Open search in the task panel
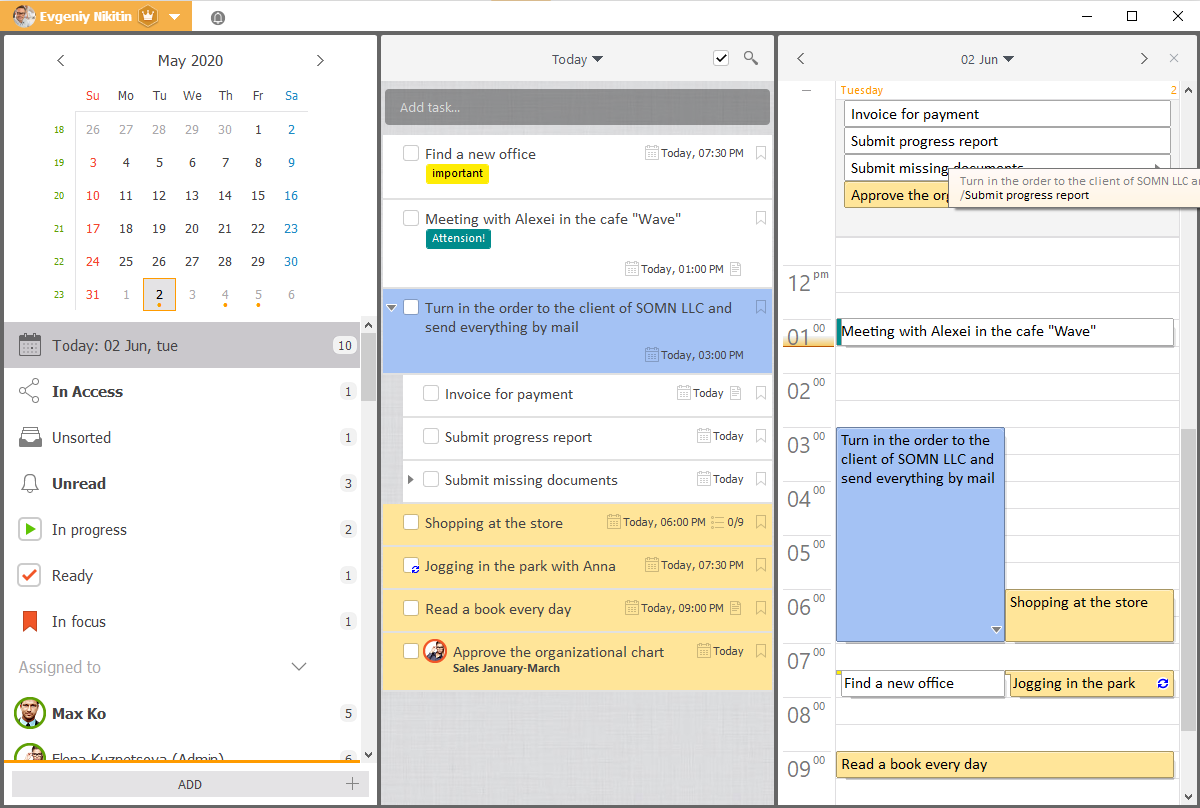Image resolution: width=1200 pixels, height=808 pixels. click(751, 59)
